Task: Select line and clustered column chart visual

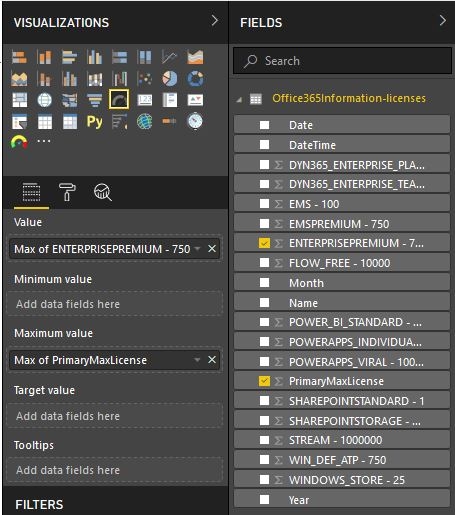Action: coord(69,79)
